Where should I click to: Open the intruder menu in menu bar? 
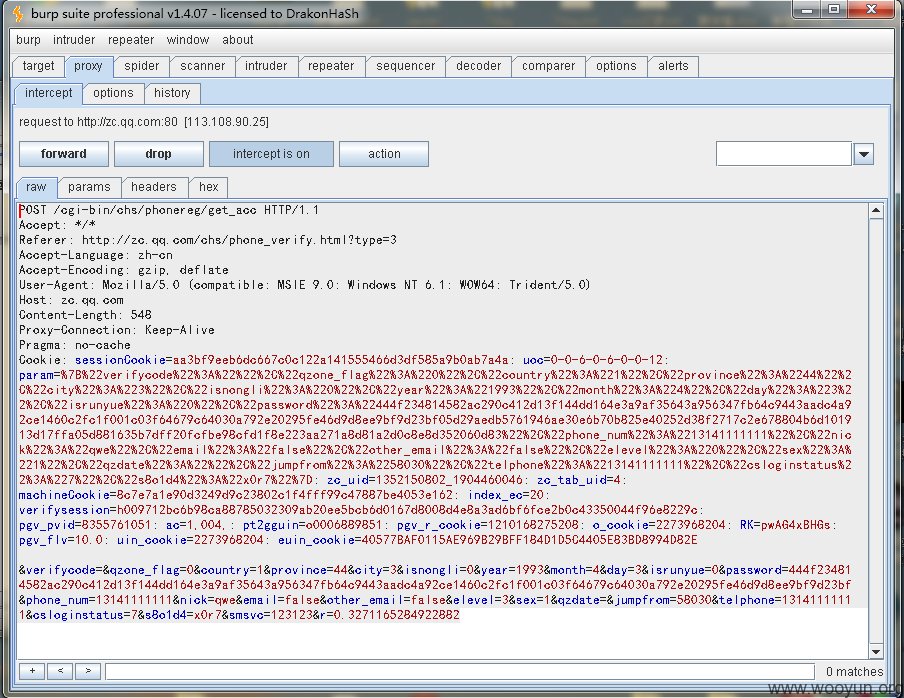point(74,40)
